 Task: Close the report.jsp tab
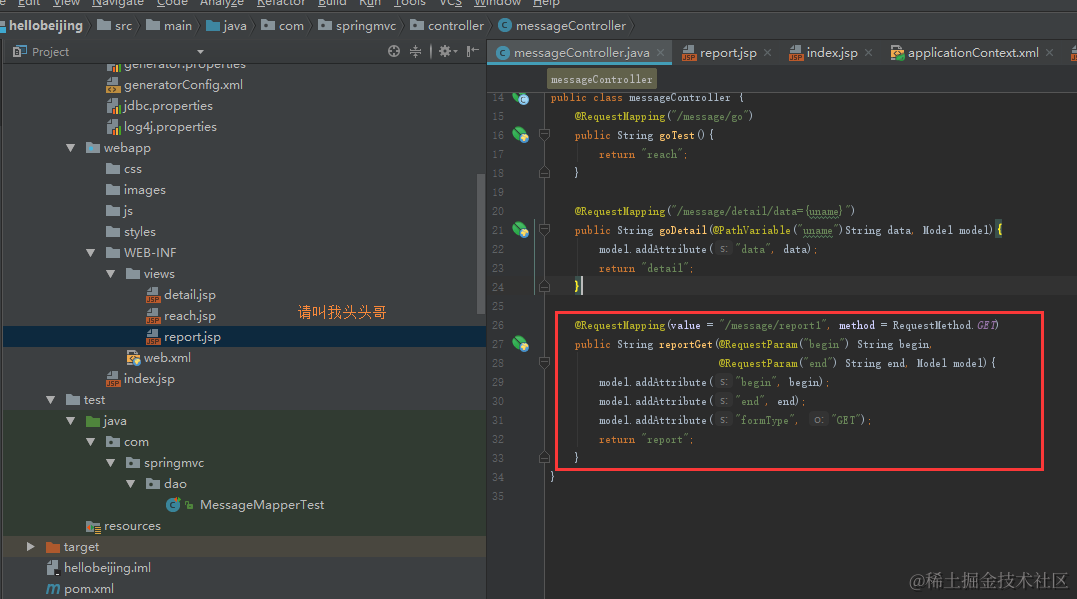(767, 53)
